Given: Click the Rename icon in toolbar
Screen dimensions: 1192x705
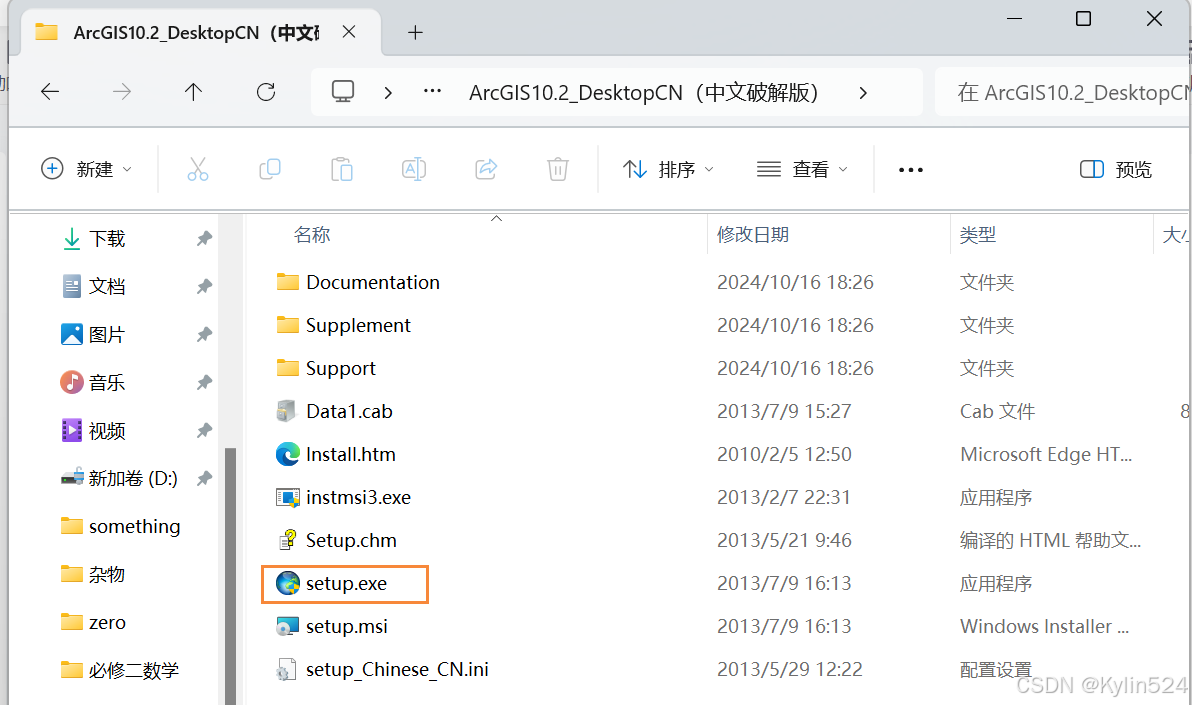Looking at the screenshot, I should pyautogui.click(x=414, y=169).
